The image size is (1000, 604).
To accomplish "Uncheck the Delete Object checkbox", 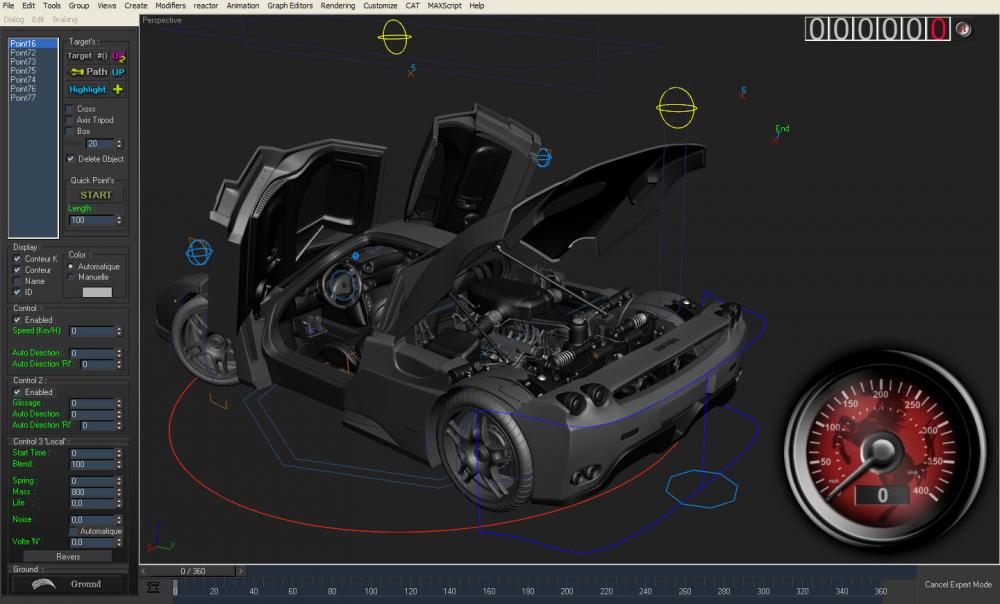I will tap(70, 159).
